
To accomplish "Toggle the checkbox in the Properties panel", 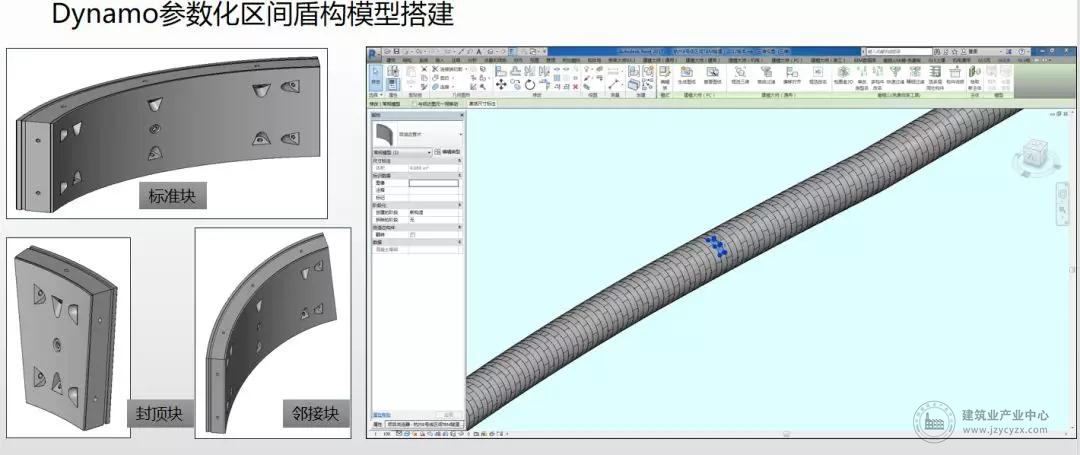I will 413,234.
